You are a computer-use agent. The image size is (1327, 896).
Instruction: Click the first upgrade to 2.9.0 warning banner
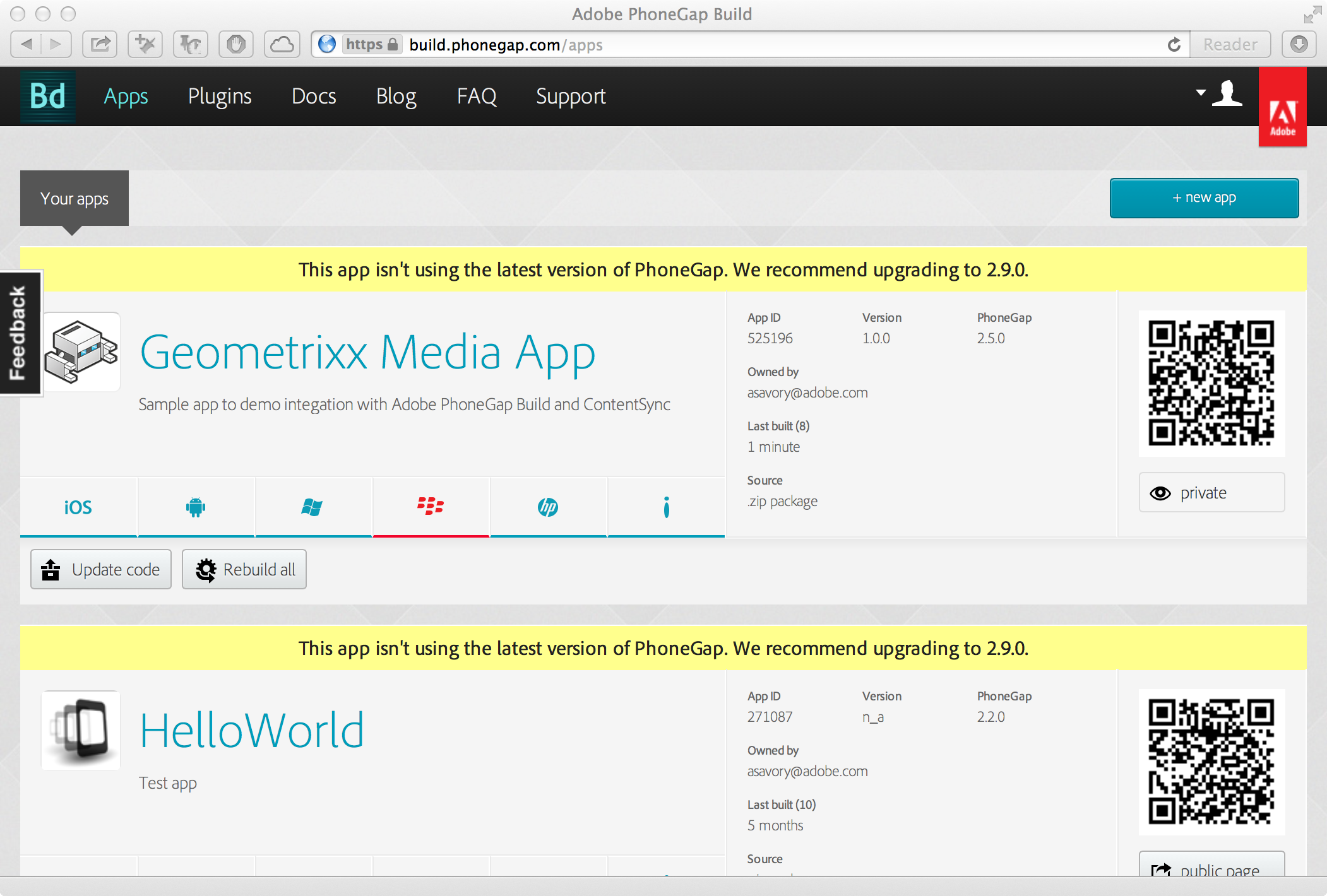pos(663,269)
